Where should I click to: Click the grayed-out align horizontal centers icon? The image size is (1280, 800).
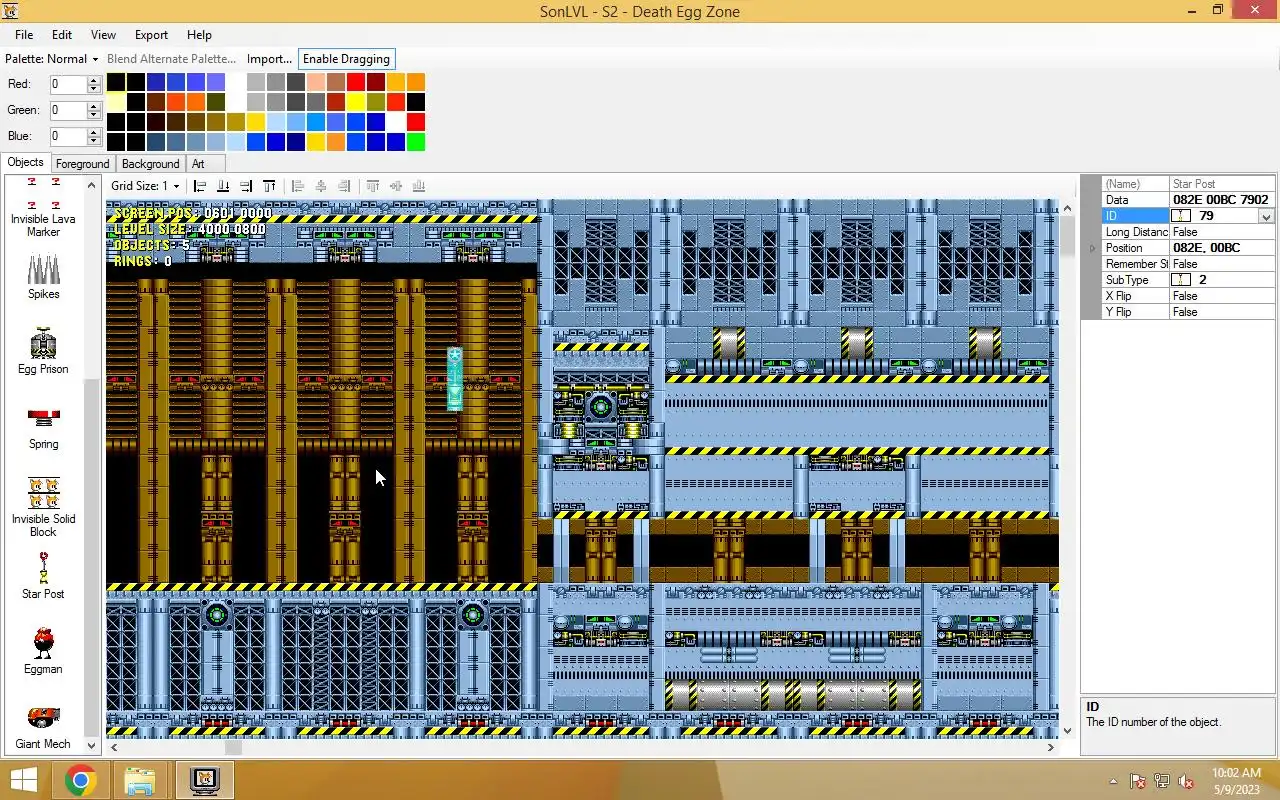[321, 186]
